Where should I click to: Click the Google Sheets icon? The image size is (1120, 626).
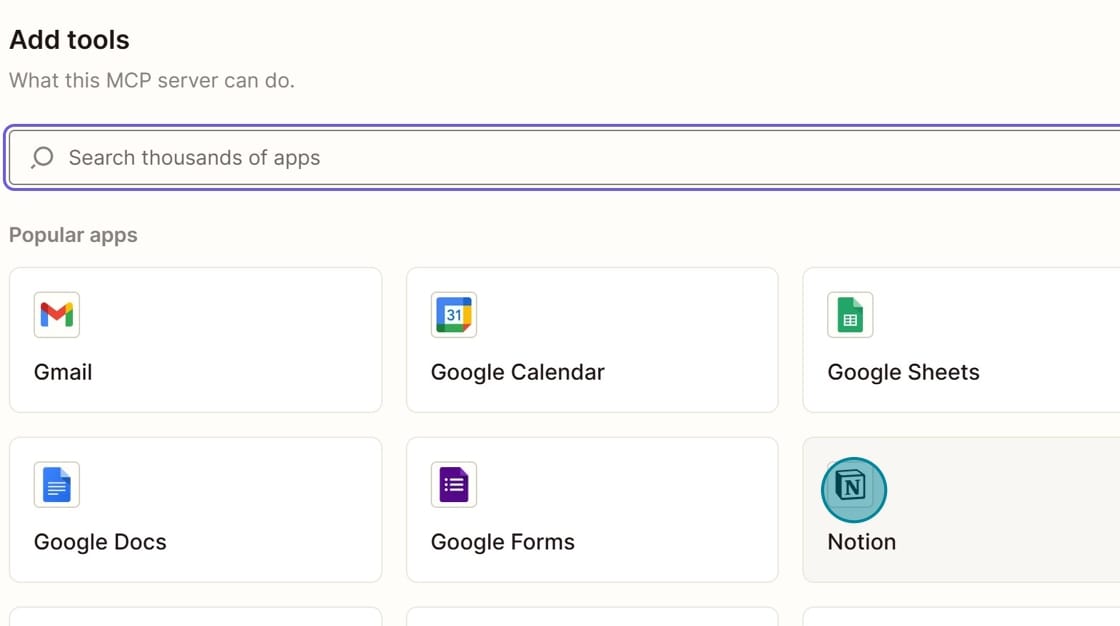pyautogui.click(x=850, y=314)
